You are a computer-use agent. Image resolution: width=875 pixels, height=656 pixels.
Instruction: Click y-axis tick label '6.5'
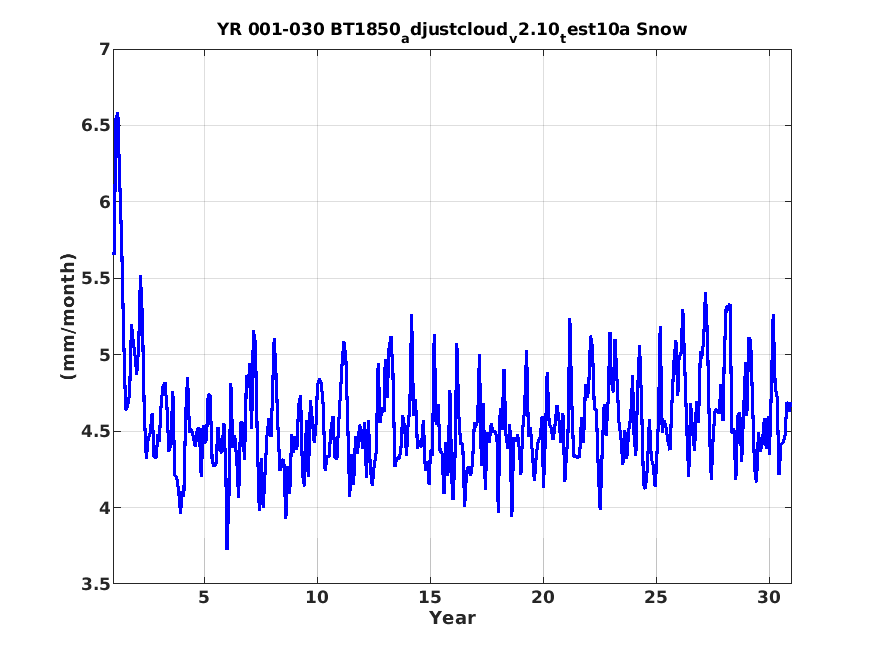point(96,126)
